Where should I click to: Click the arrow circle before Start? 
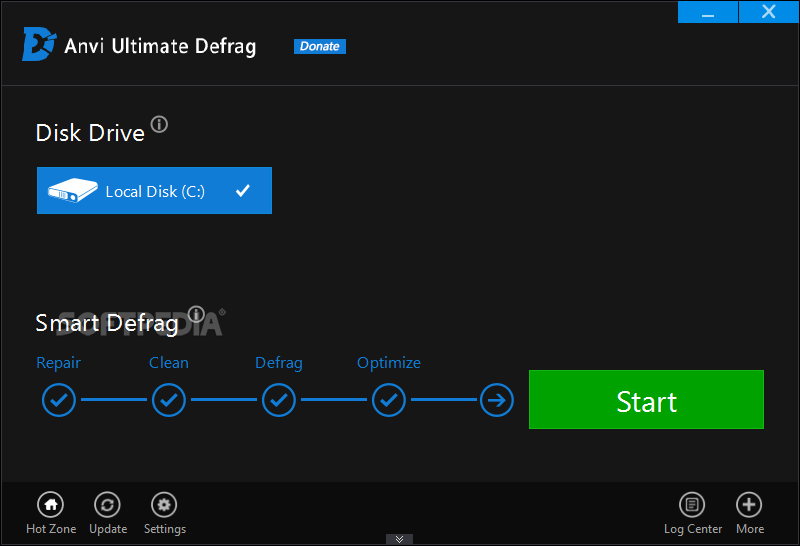click(496, 400)
